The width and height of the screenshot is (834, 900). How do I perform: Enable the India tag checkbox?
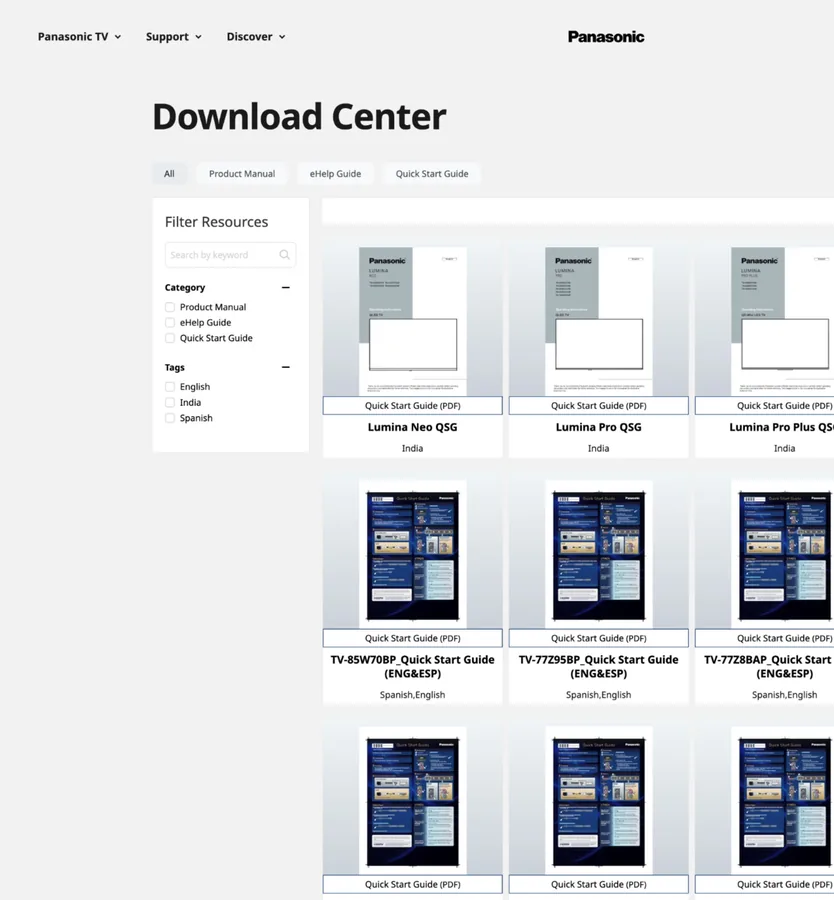coord(170,402)
